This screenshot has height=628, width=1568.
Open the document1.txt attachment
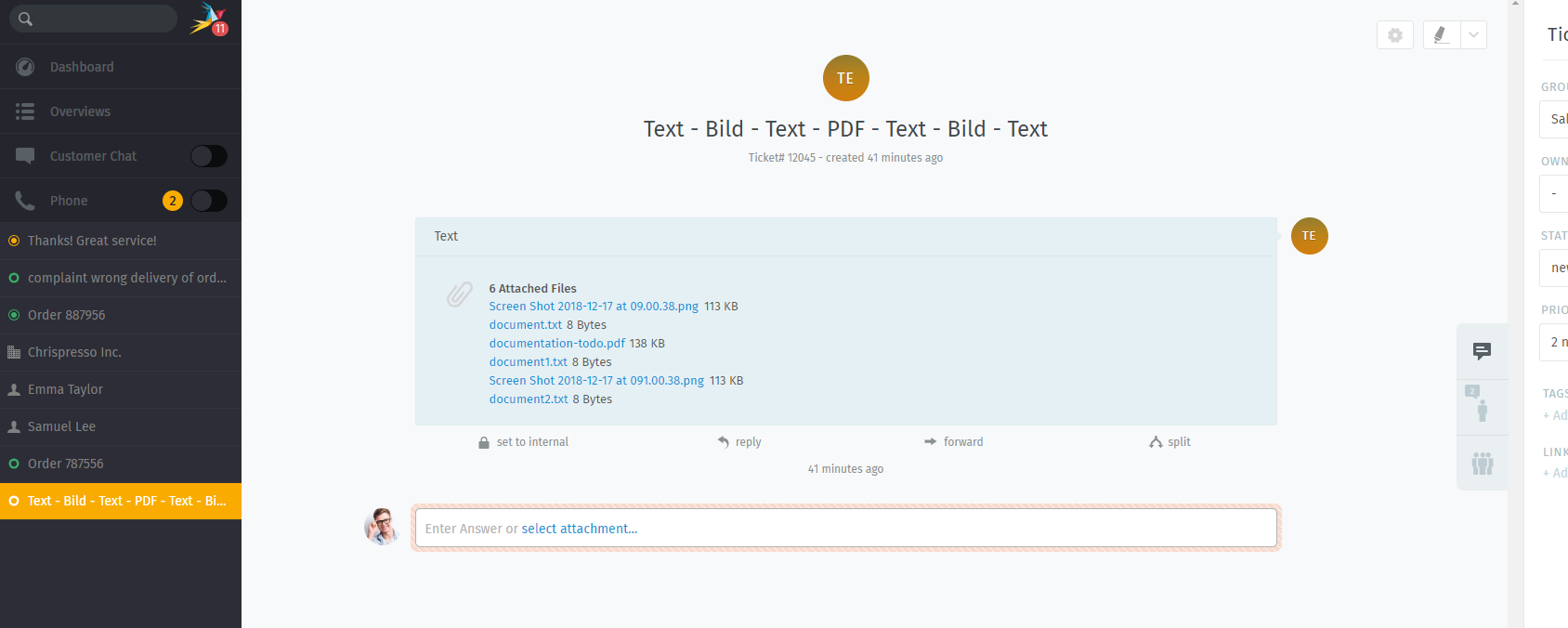529,362
